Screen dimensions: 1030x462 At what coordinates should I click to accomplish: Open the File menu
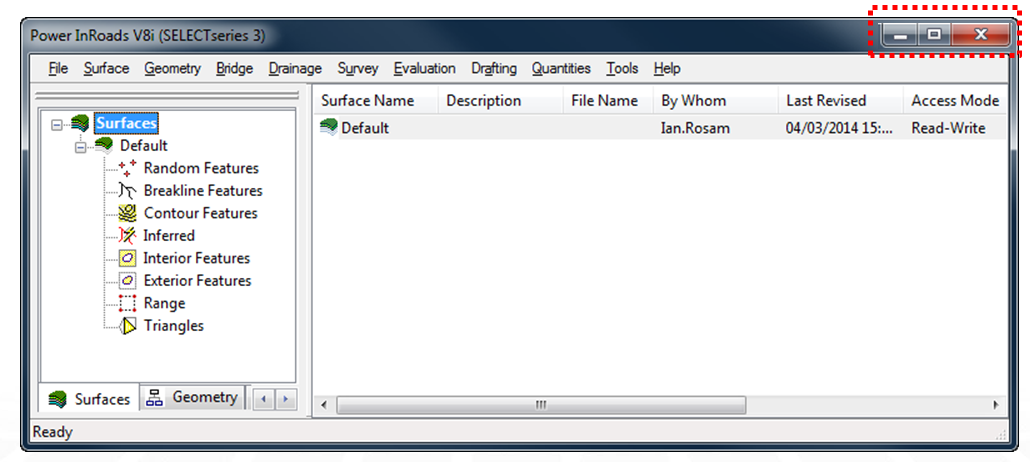click(58, 68)
